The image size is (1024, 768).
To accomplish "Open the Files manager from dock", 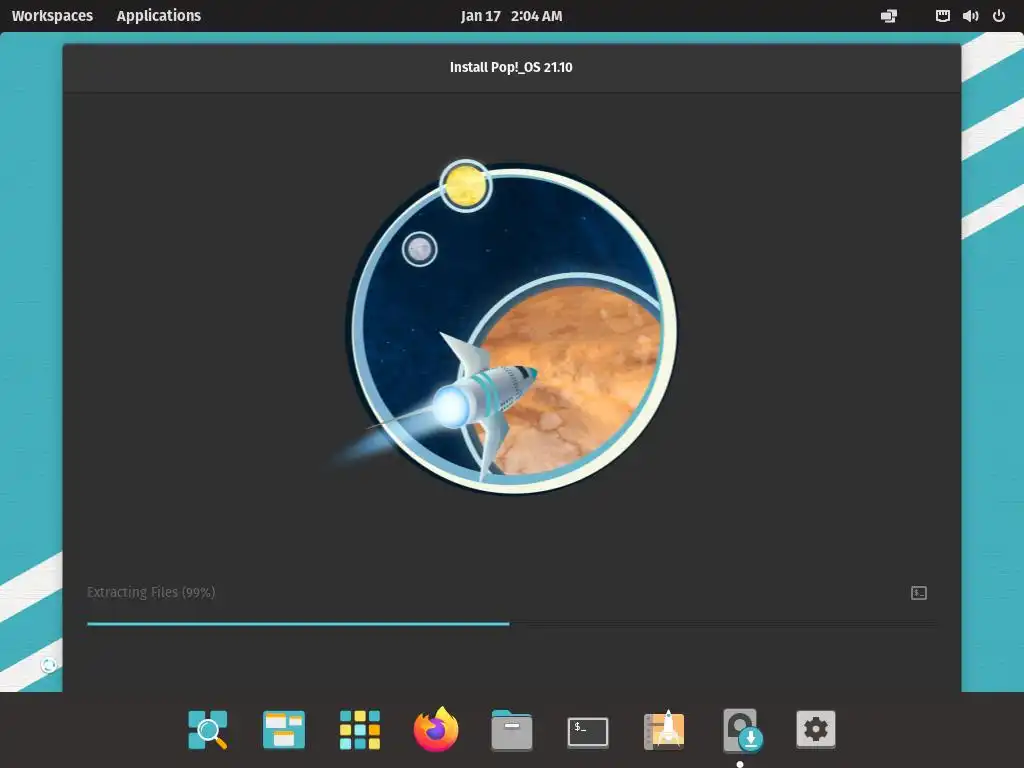I will [512, 729].
